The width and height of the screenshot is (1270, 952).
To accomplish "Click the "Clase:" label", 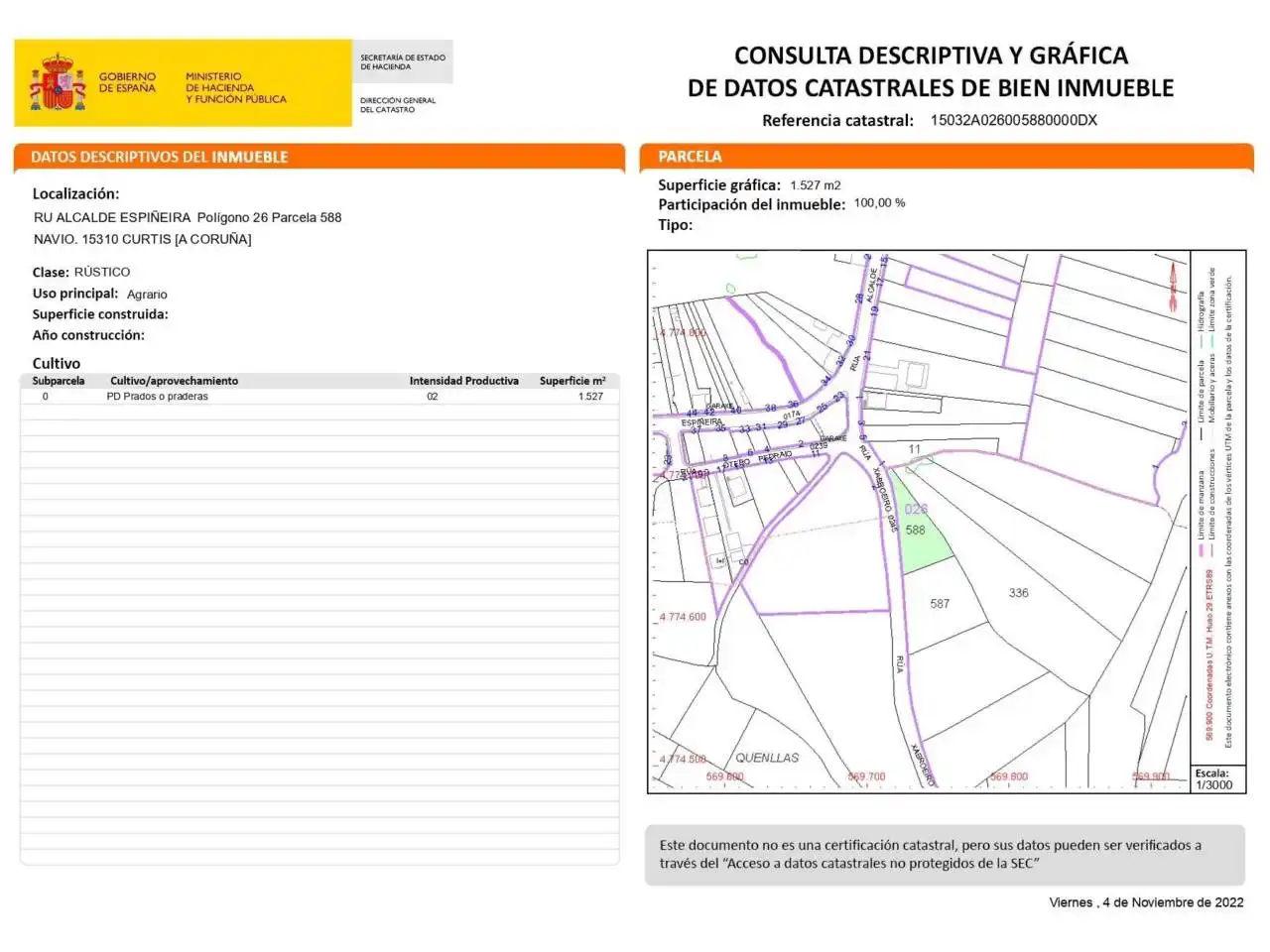I will 50,272.
